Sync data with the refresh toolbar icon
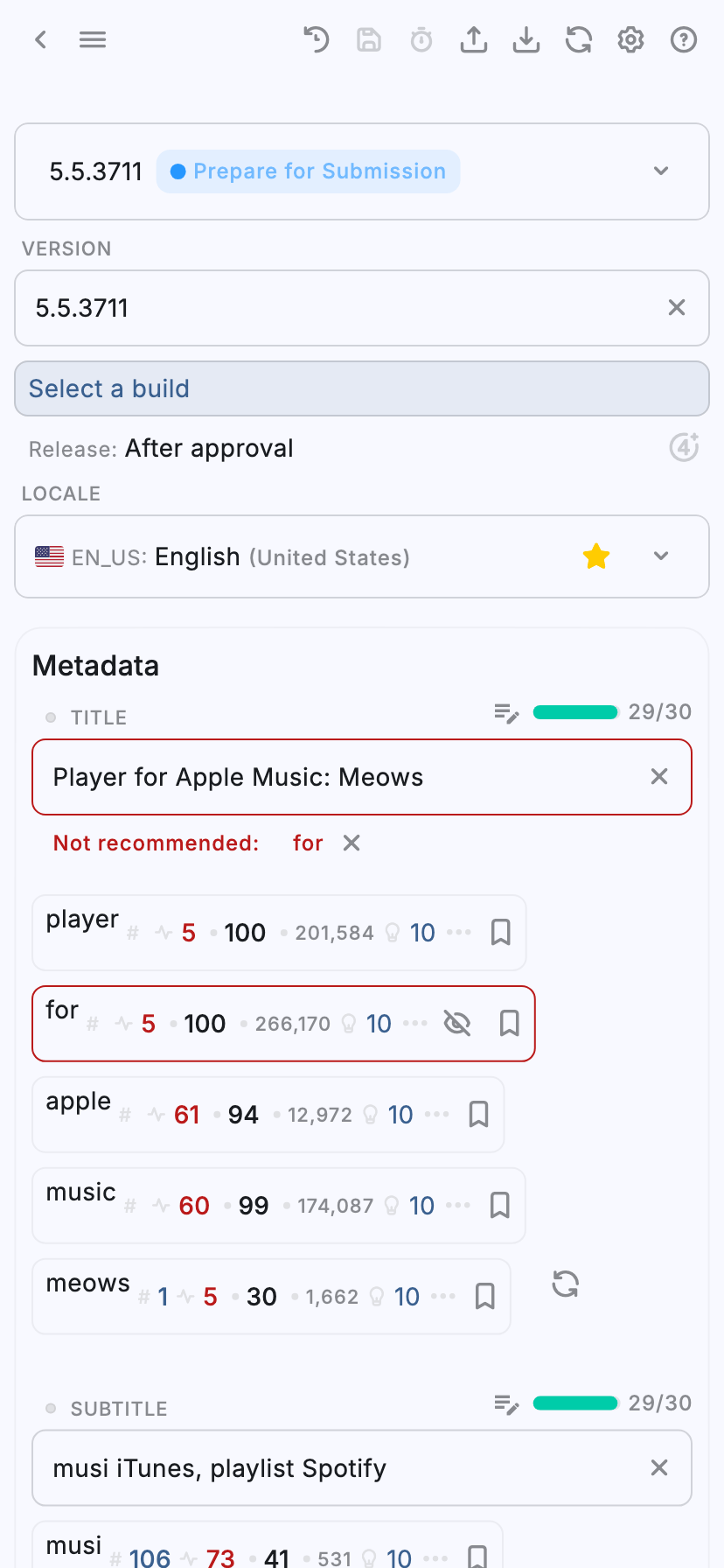This screenshot has height=1568, width=724. 578,39
